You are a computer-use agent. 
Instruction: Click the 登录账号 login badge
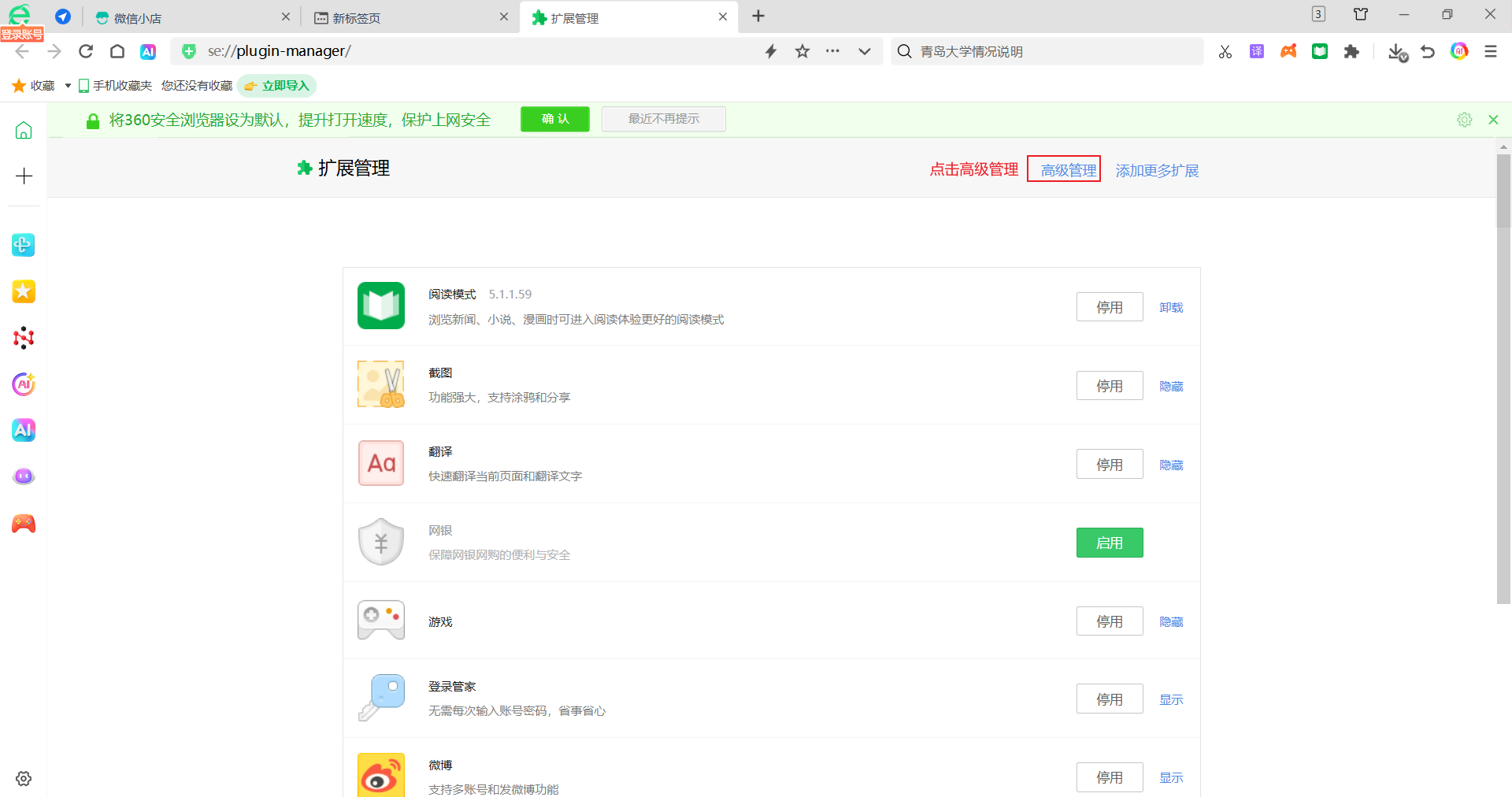click(x=22, y=34)
